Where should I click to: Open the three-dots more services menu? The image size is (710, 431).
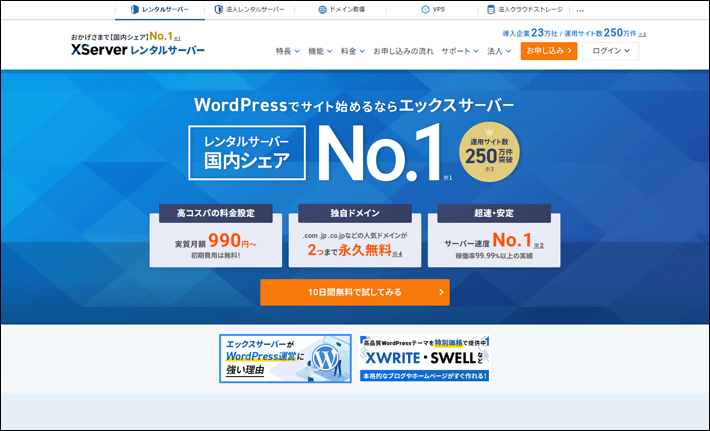click(580, 10)
